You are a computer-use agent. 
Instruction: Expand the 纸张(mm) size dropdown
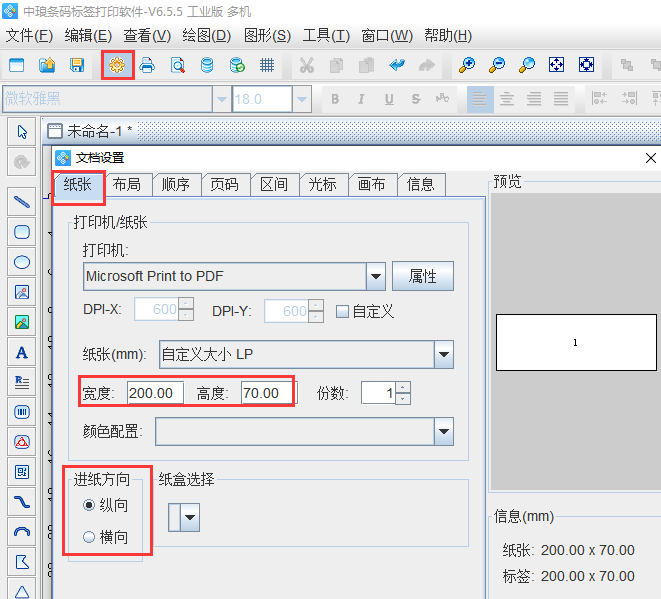point(444,355)
